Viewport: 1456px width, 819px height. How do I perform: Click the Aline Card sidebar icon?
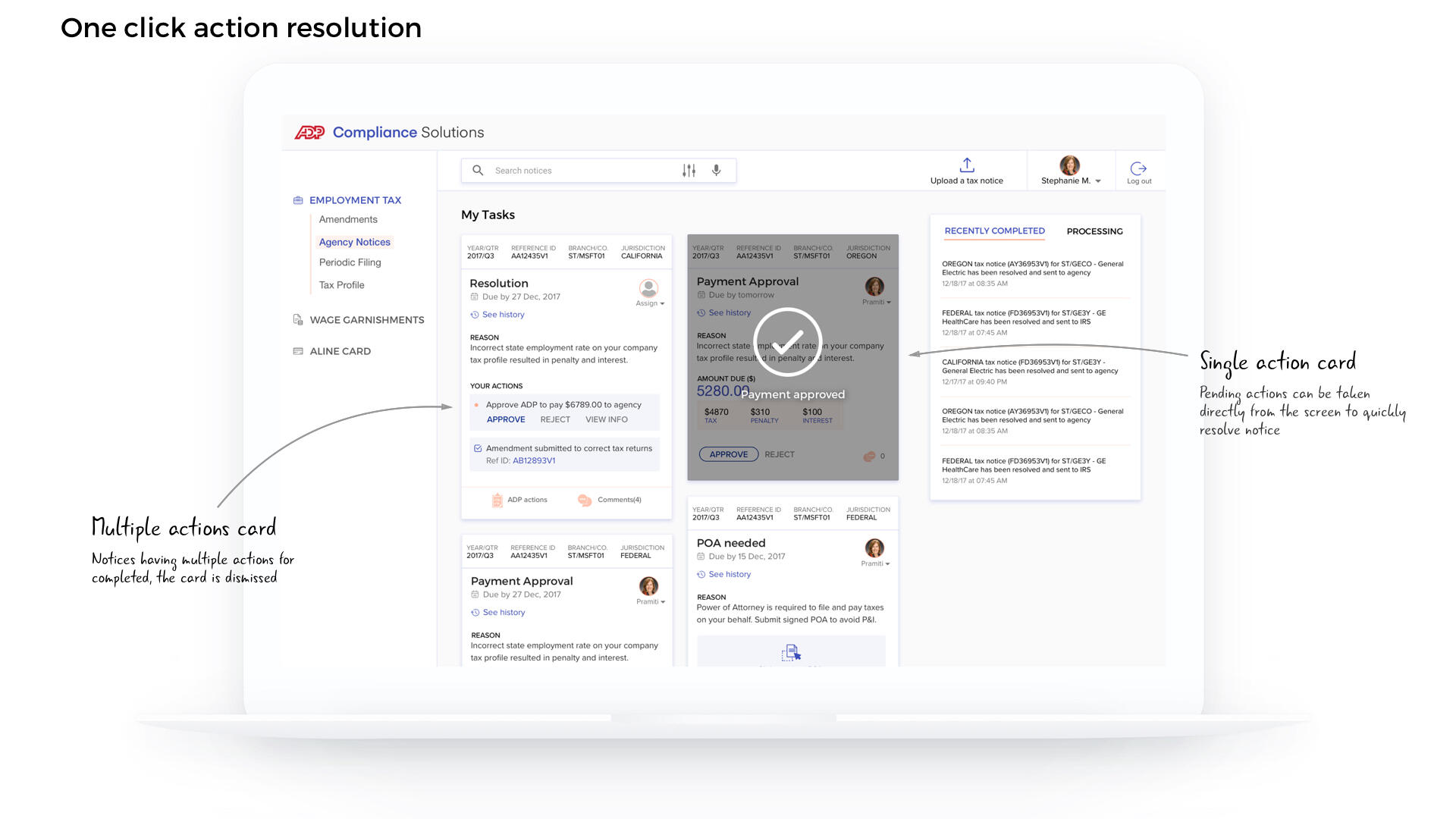298,351
